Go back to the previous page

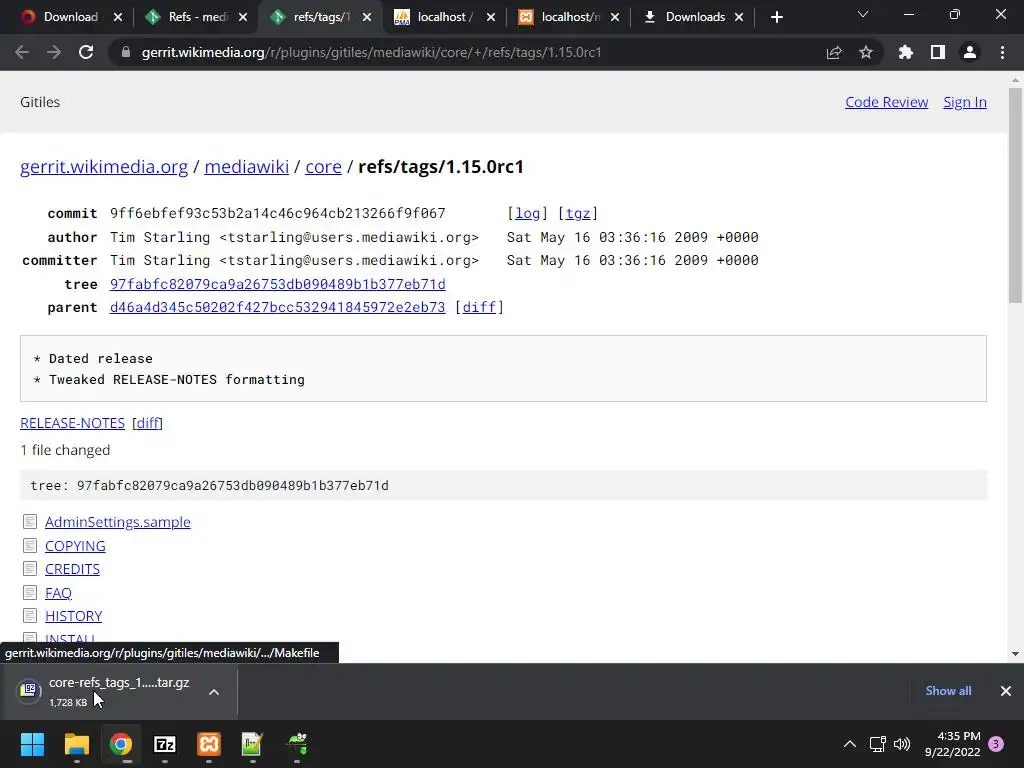[22, 52]
